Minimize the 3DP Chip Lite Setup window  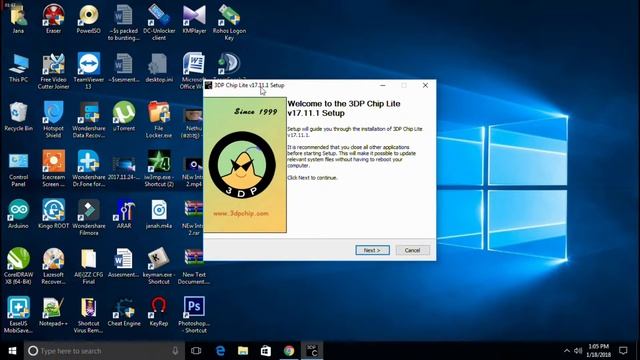tap(382, 85)
